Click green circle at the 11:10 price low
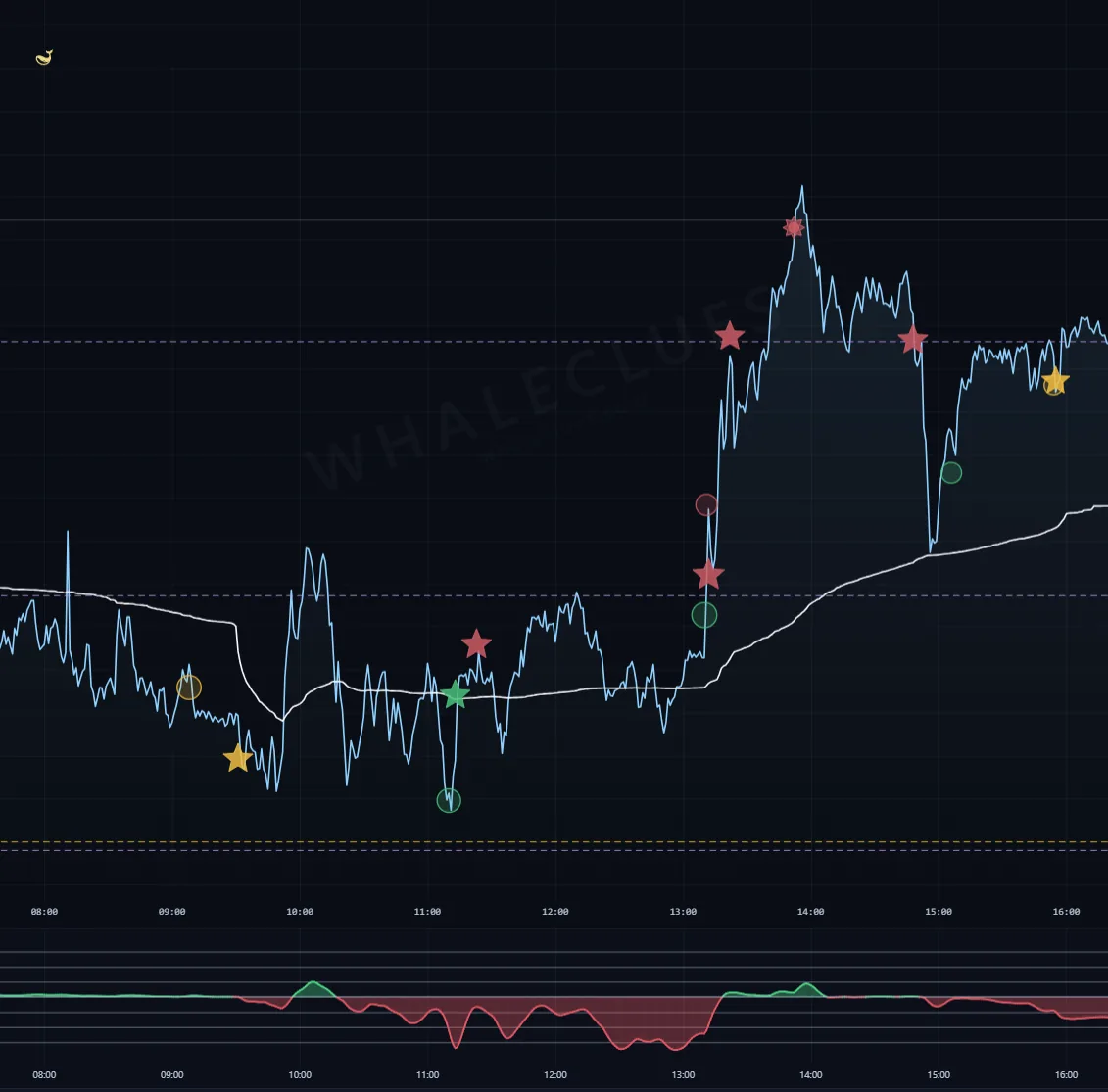 click(x=449, y=800)
